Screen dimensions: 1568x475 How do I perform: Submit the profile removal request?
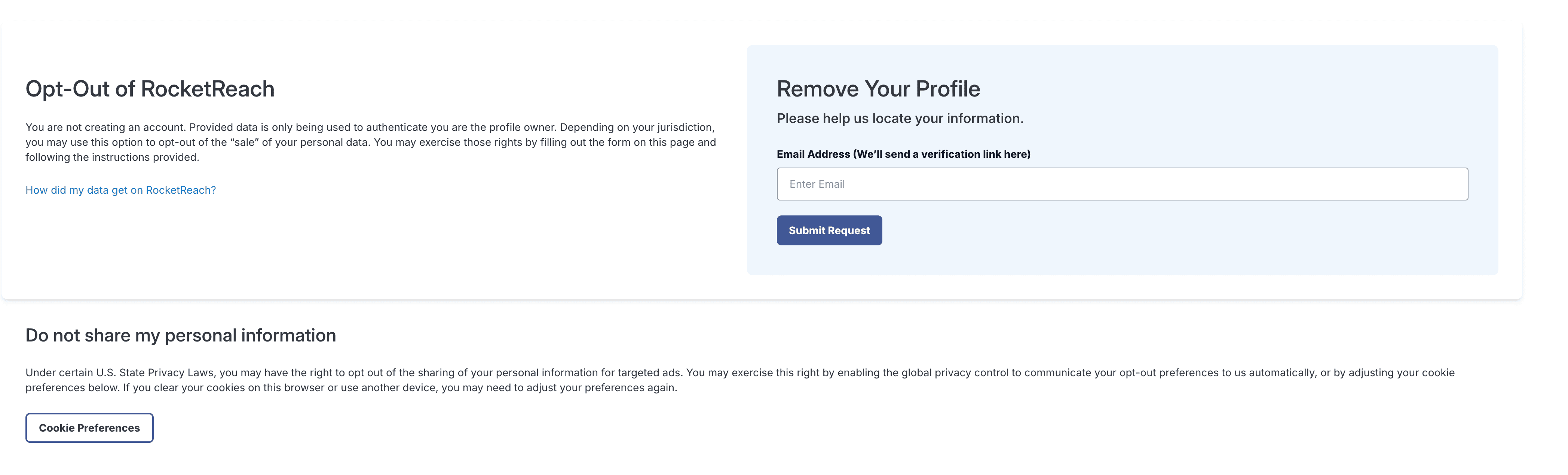point(829,230)
